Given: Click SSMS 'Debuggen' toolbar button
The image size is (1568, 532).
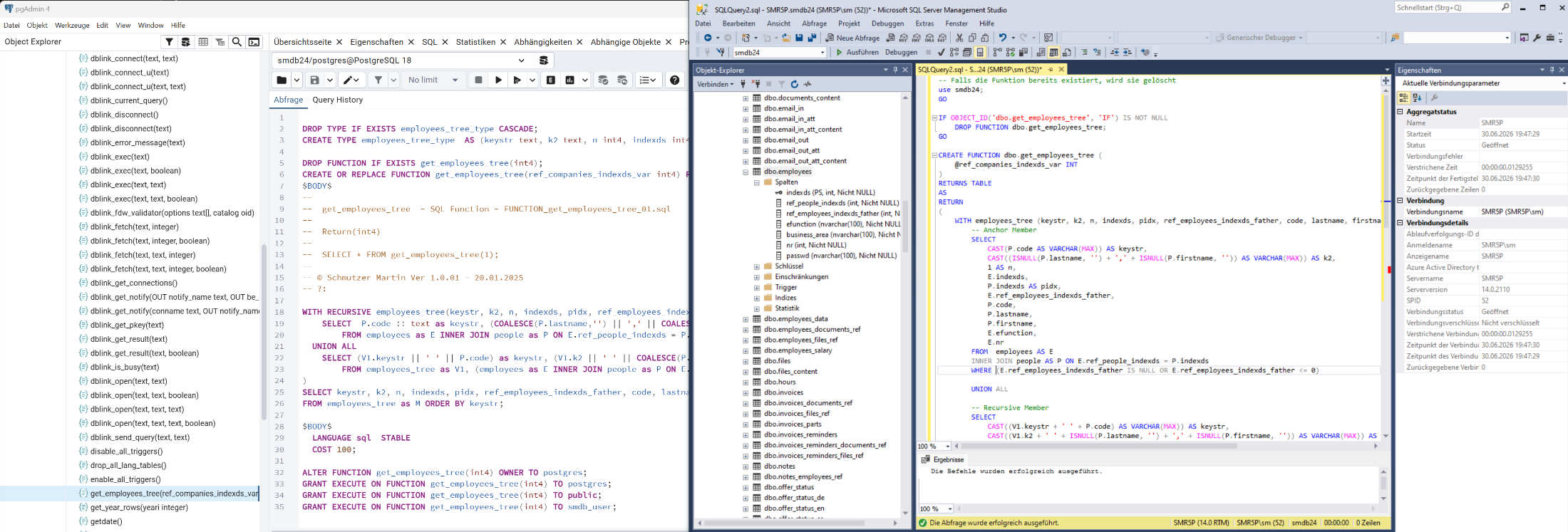Looking at the screenshot, I should pyautogui.click(x=901, y=52).
